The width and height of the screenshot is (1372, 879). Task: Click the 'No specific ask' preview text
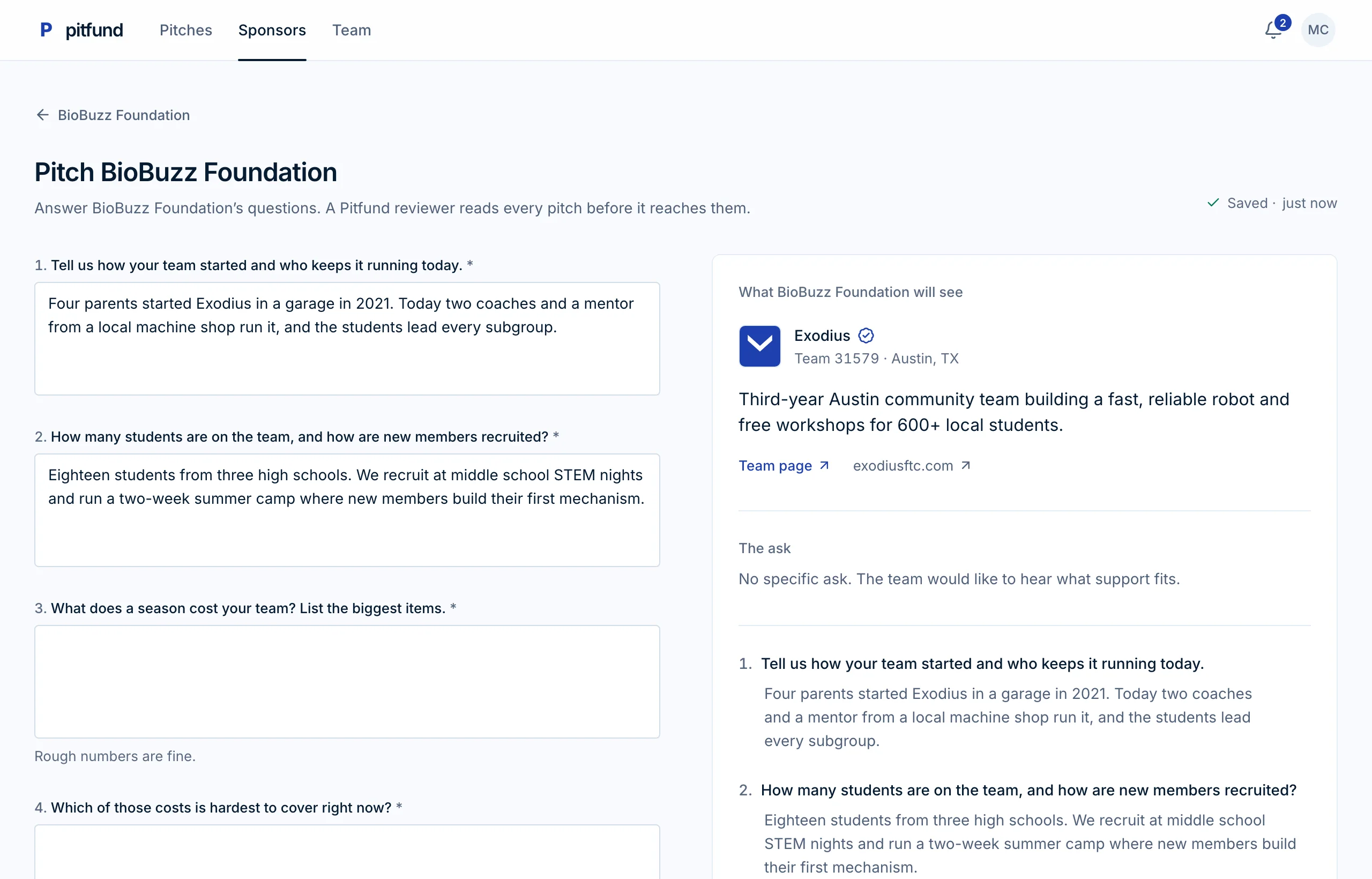959,579
